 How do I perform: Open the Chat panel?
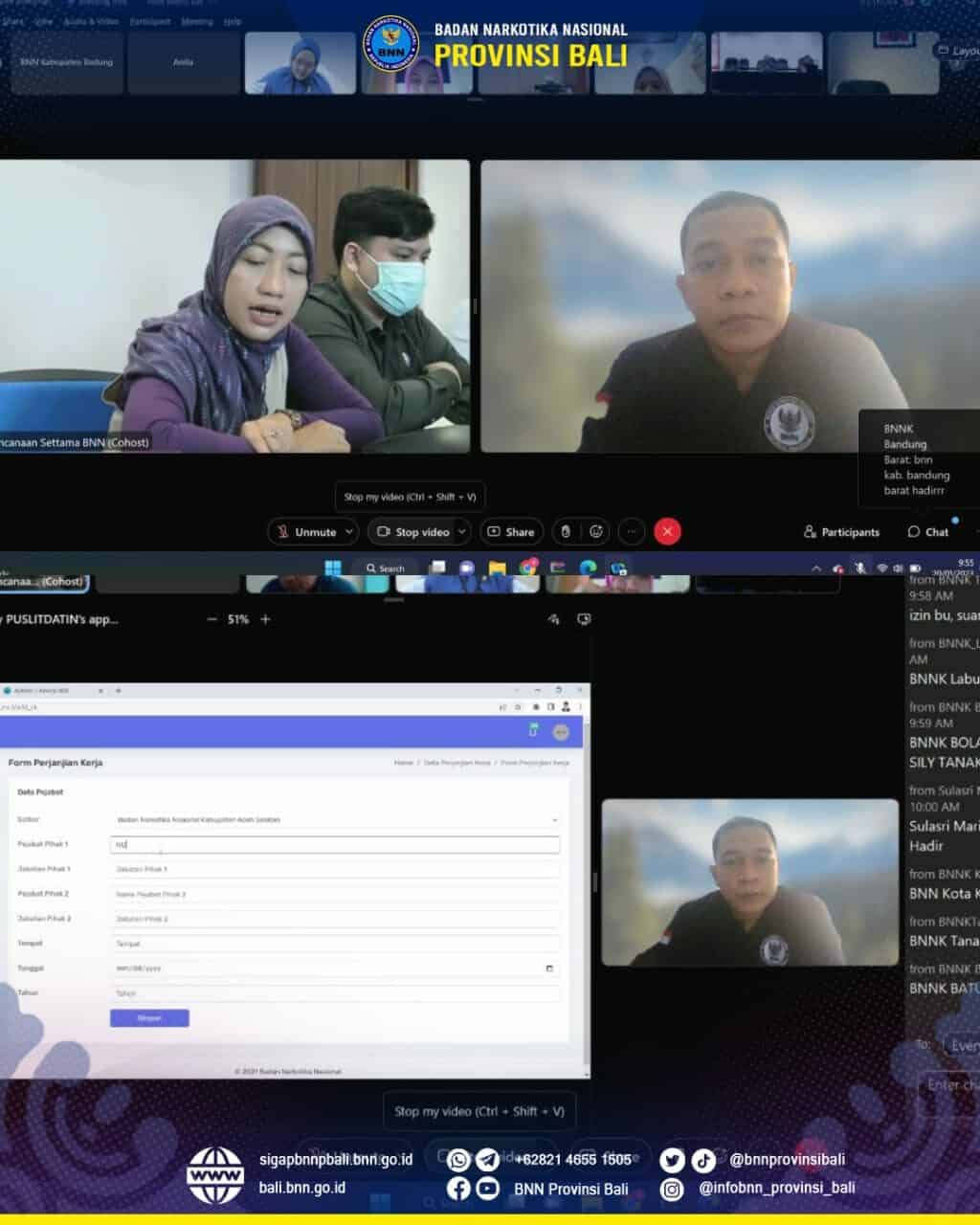[928, 532]
